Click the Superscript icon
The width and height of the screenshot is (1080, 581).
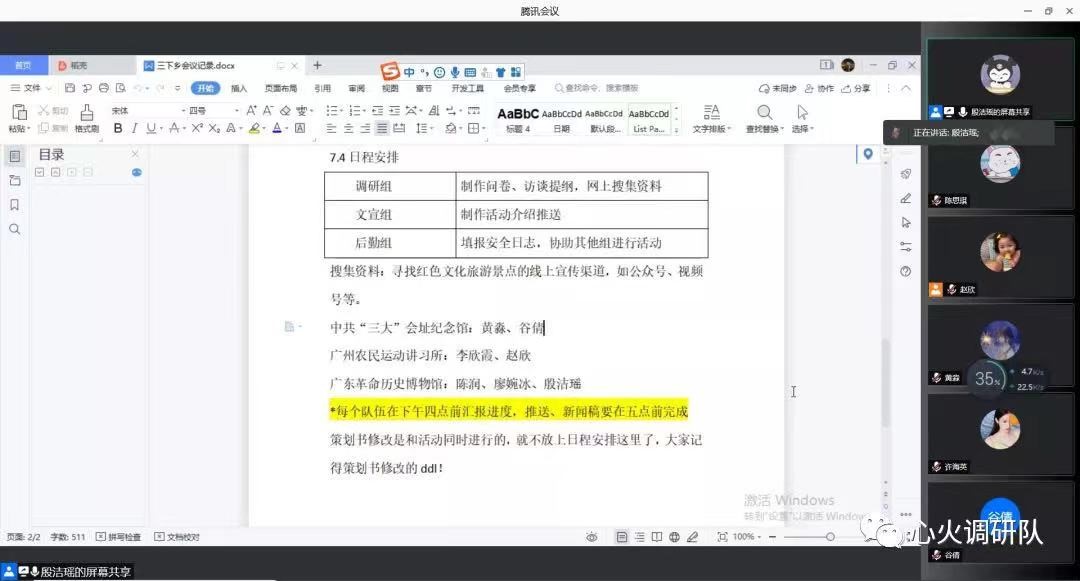[198, 128]
